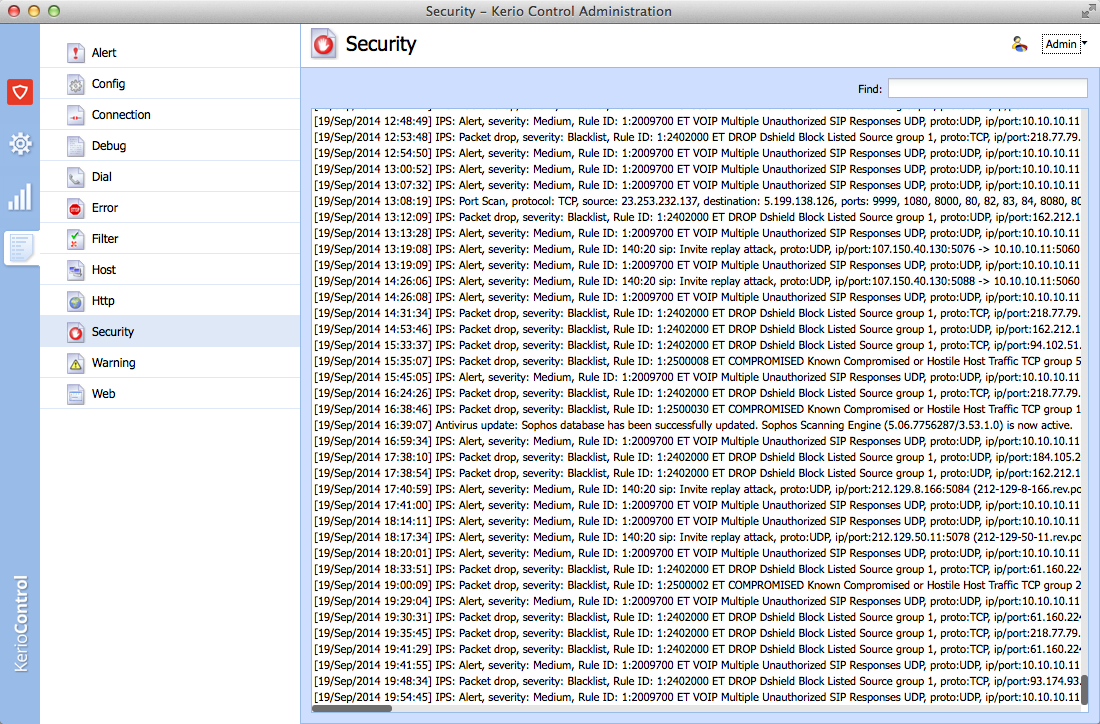The height and width of the screenshot is (724, 1100).
Task: Open the Configuration gear section
Action: [x=20, y=144]
